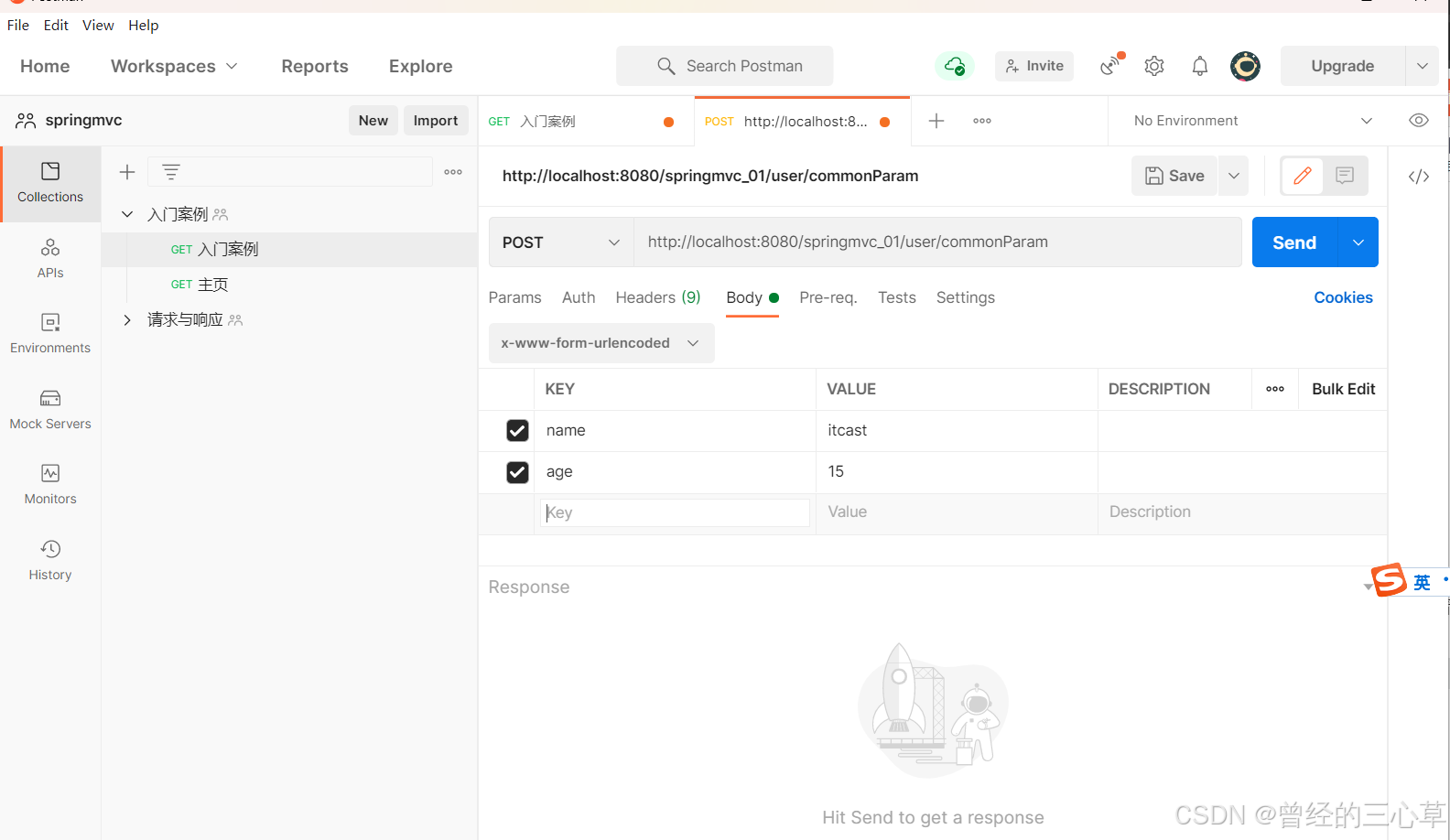Open environment quick look eye icon
This screenshot has width=1450, height=840.
(x=1419, y=121)
